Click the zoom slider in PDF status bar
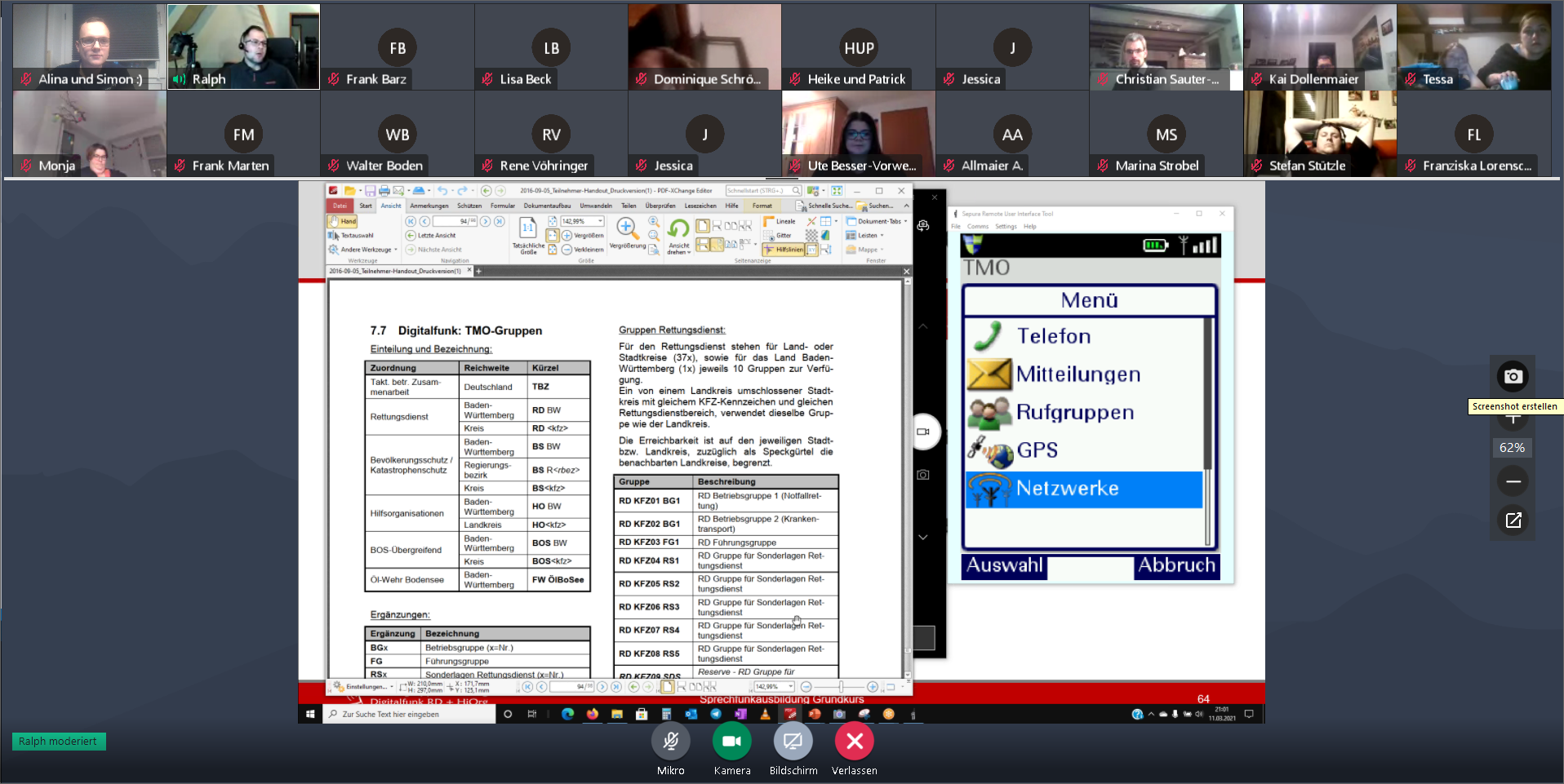The image size is (1564, 784). [840, 687]
